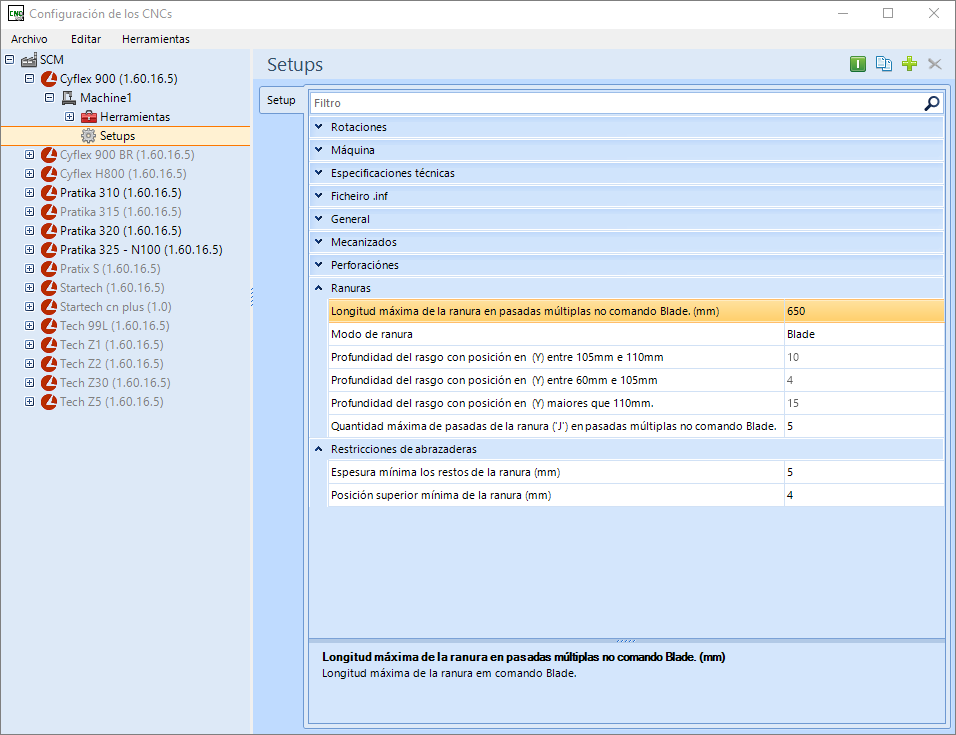This screenshot has width=956, height=735.
Task: Click the Machine1 machine icon
Action: pos(69,98)
